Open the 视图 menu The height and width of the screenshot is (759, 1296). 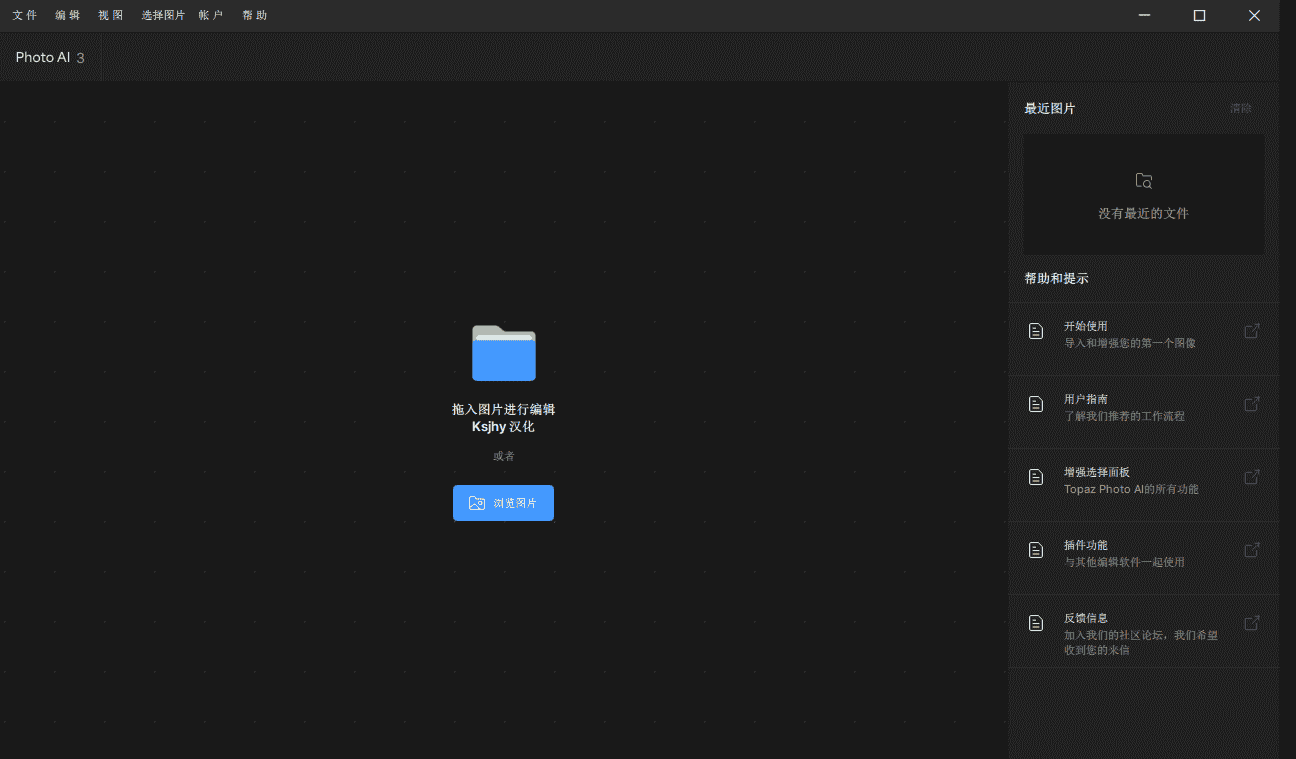click(111, 15)
